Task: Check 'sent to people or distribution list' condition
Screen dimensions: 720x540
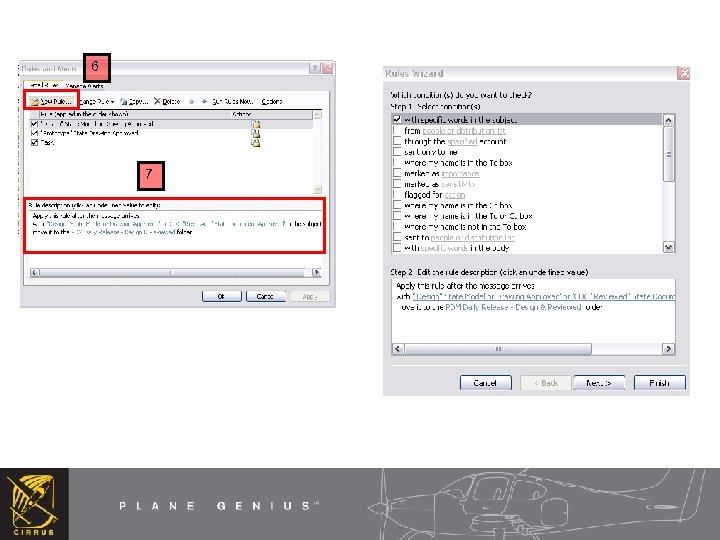Action: click(x=397, y=237)
